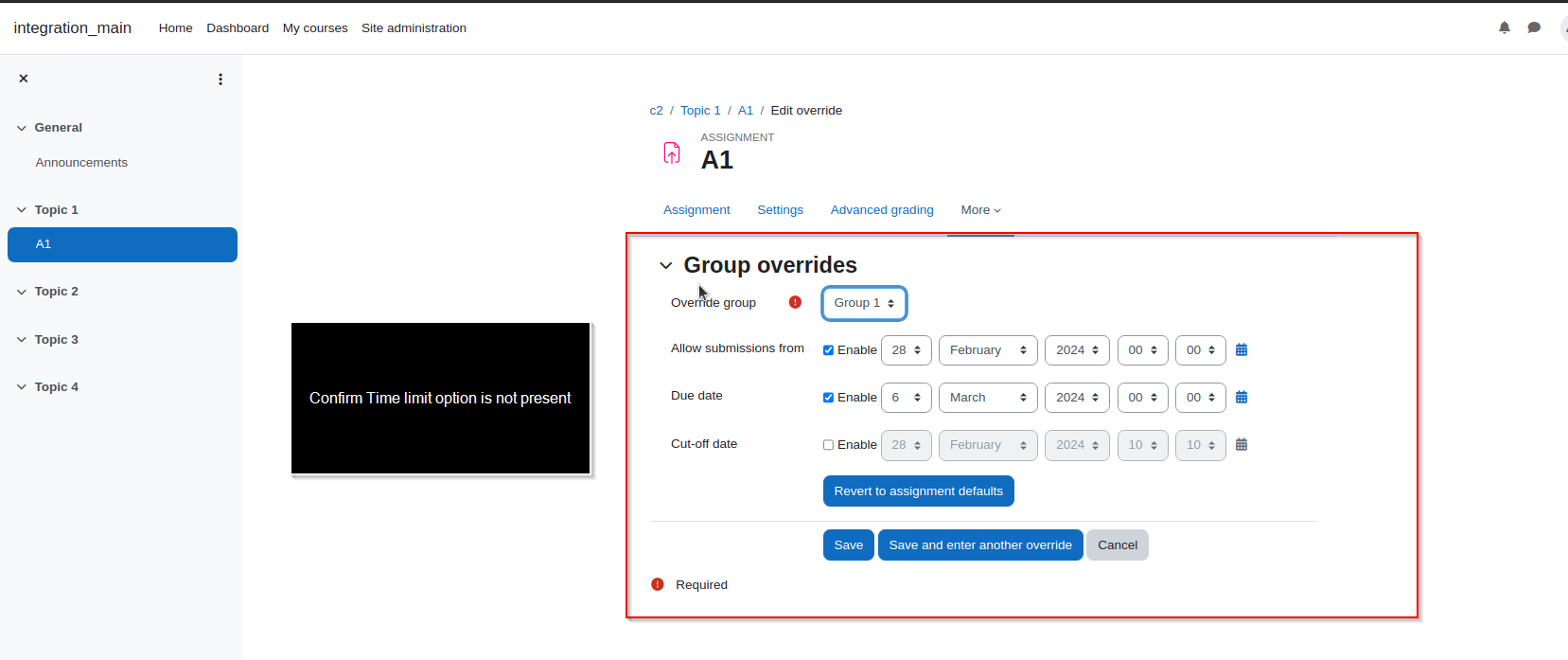Open day dropdown for Allow submissions from
The width and height of the screenshot is (1568, 660).
click(x=907, y=350)
